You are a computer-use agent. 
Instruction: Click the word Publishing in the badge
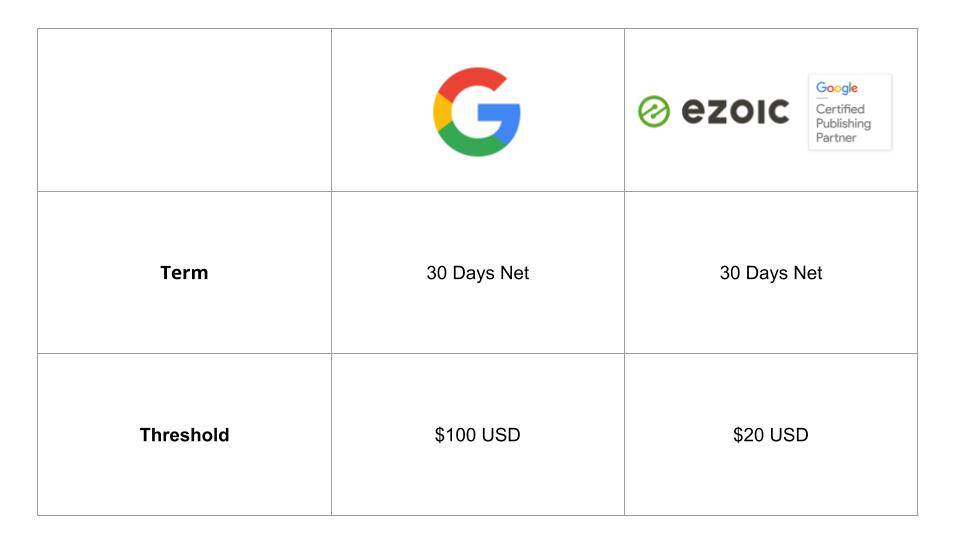tap(843, 124)
